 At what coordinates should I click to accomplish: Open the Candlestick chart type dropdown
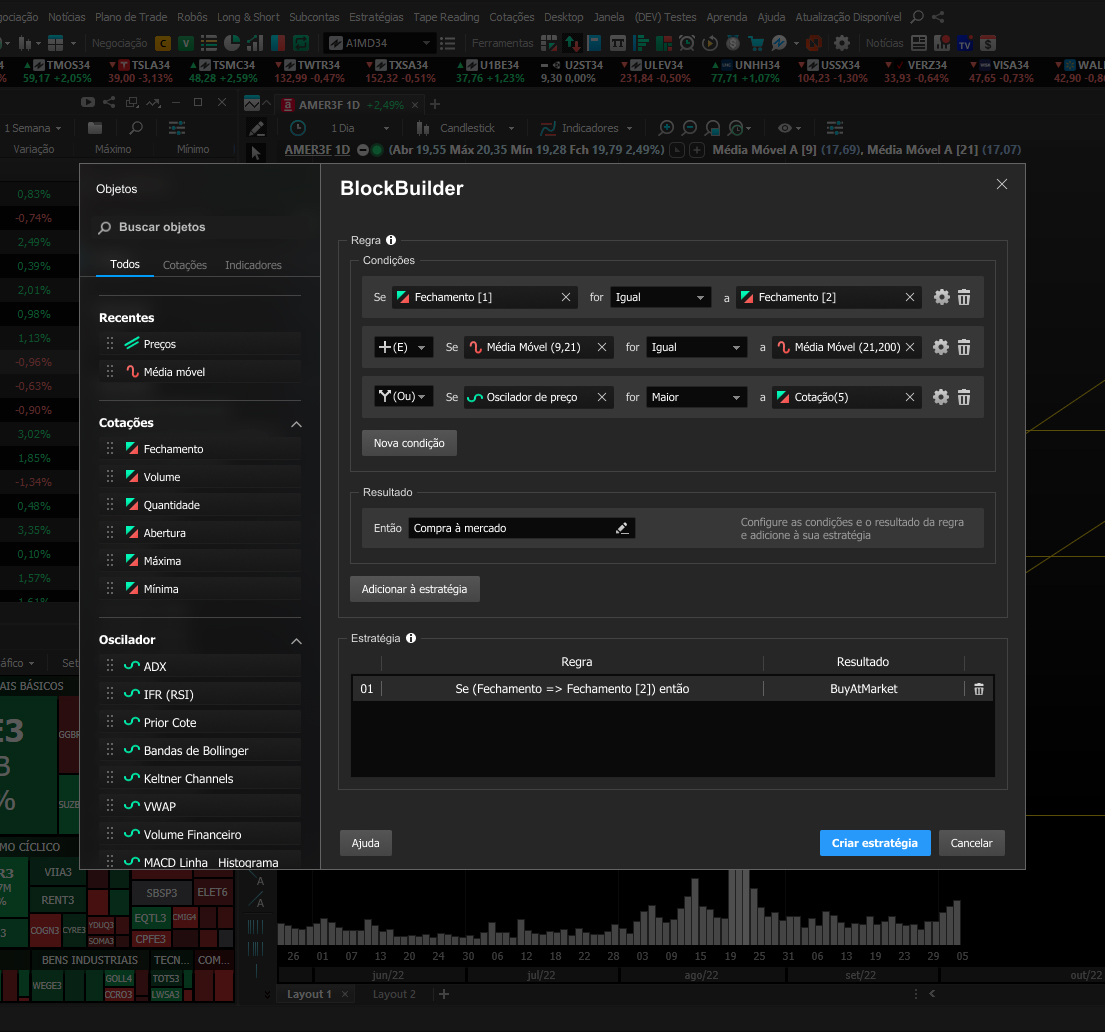pos(466,128)
